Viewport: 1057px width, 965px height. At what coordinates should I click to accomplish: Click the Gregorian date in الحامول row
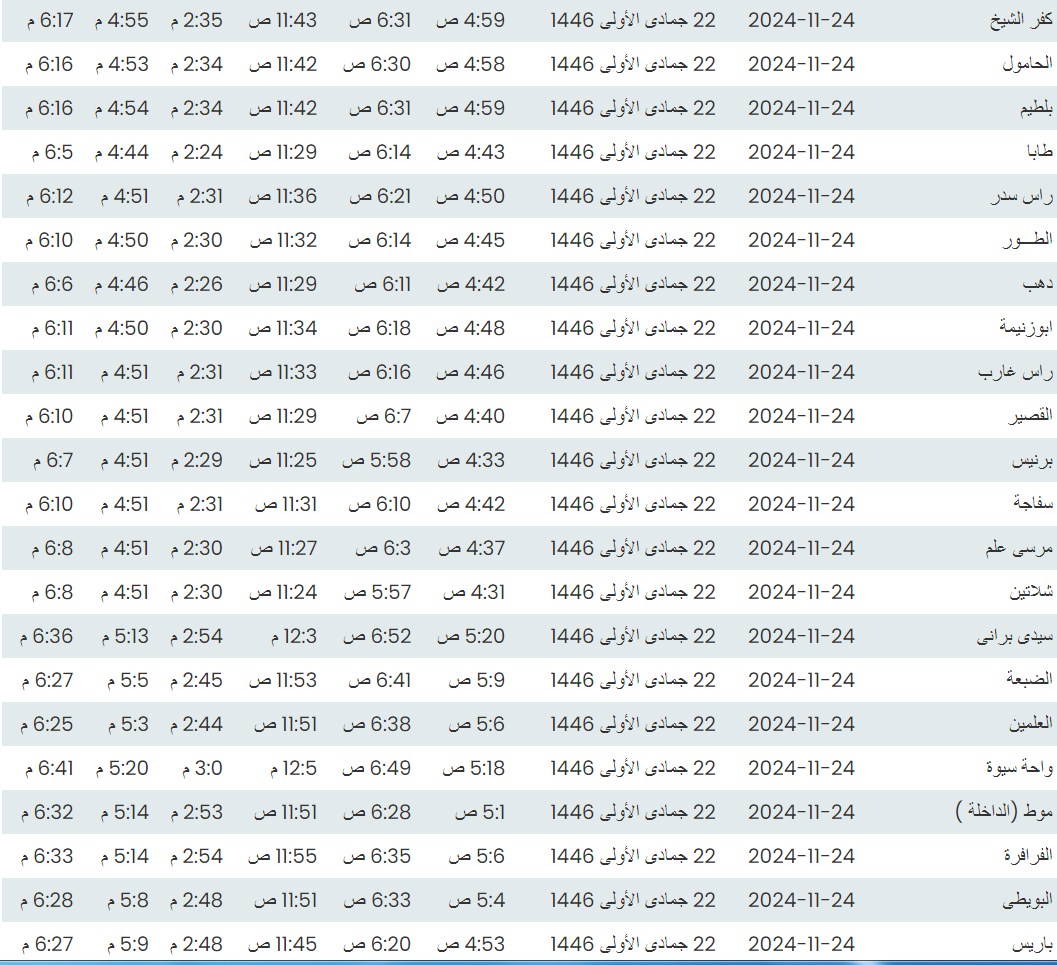tap(801, 65)
